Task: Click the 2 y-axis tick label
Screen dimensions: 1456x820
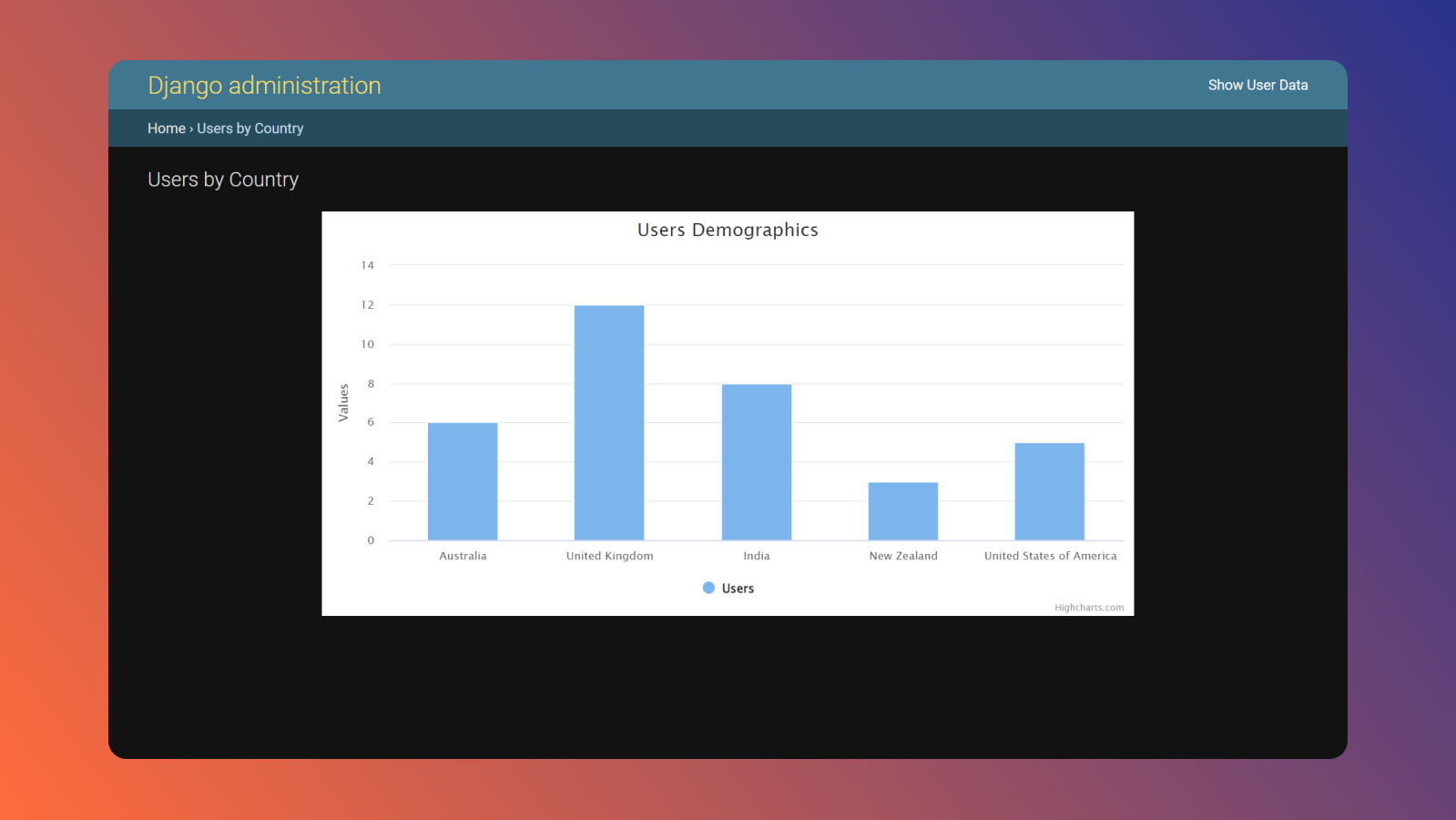Action: 371,501
